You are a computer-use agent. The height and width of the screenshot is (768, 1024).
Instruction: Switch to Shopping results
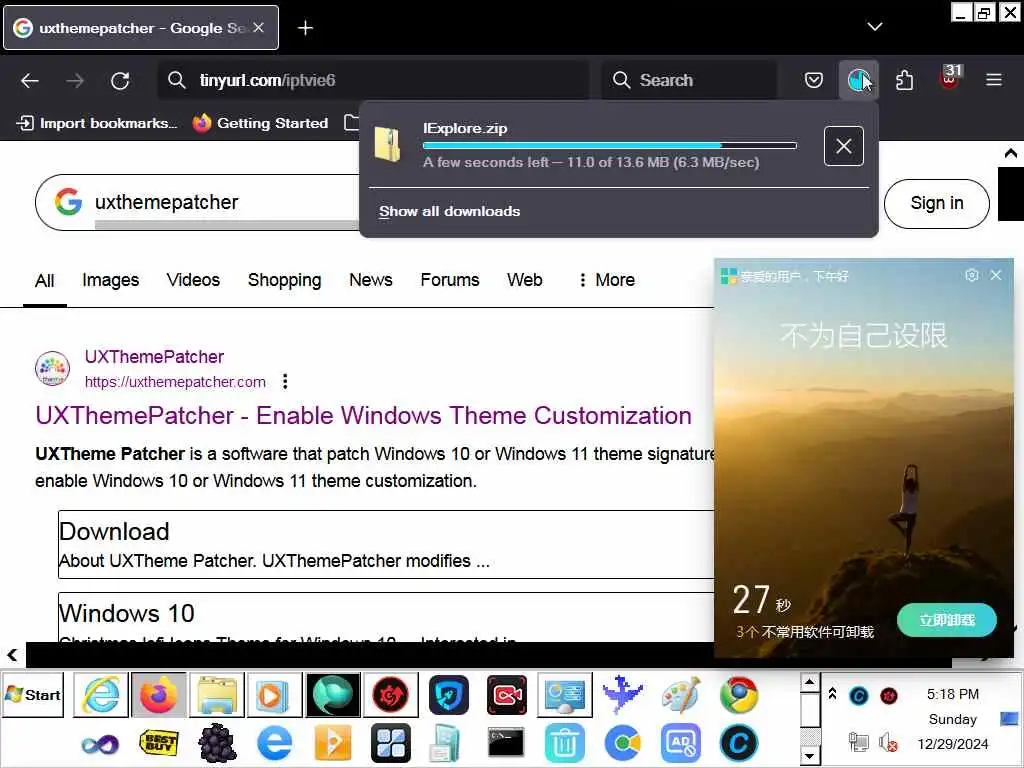284,280
